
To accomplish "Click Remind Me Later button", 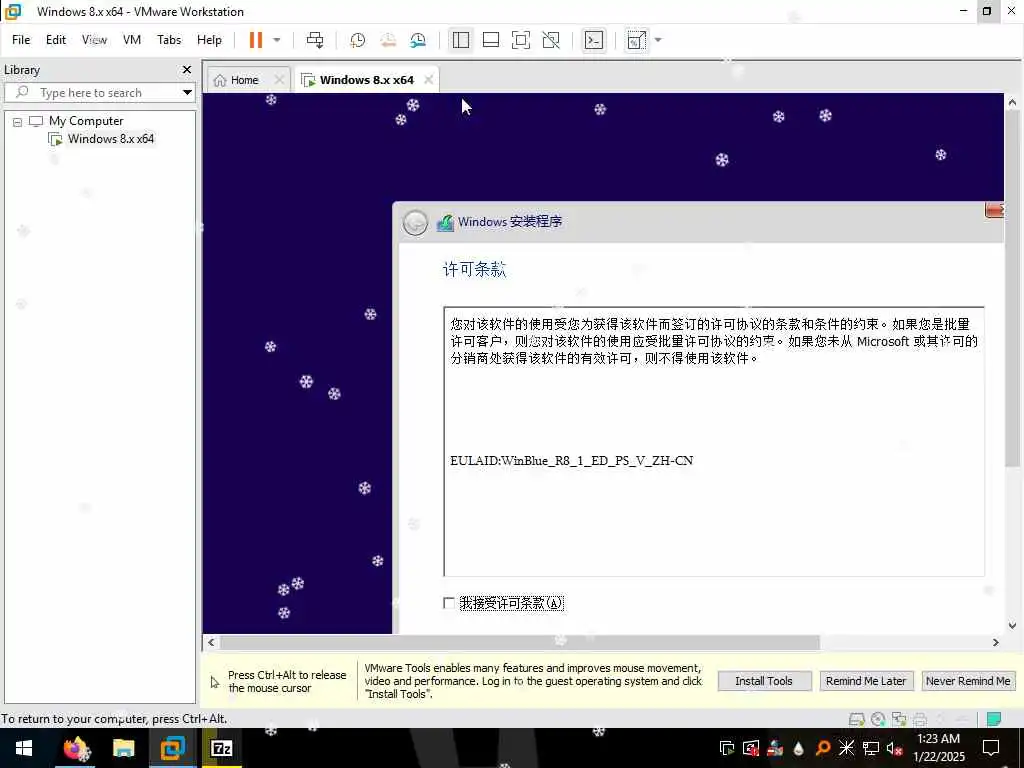I will (x=866, y=681).
